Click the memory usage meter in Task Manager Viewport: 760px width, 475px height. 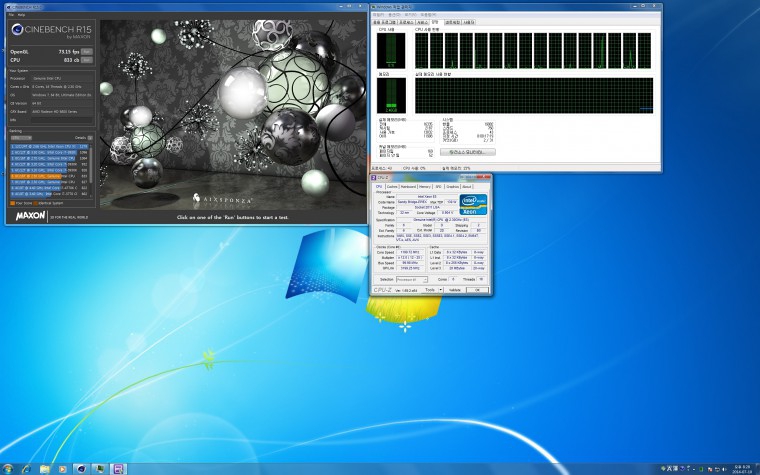391,95
